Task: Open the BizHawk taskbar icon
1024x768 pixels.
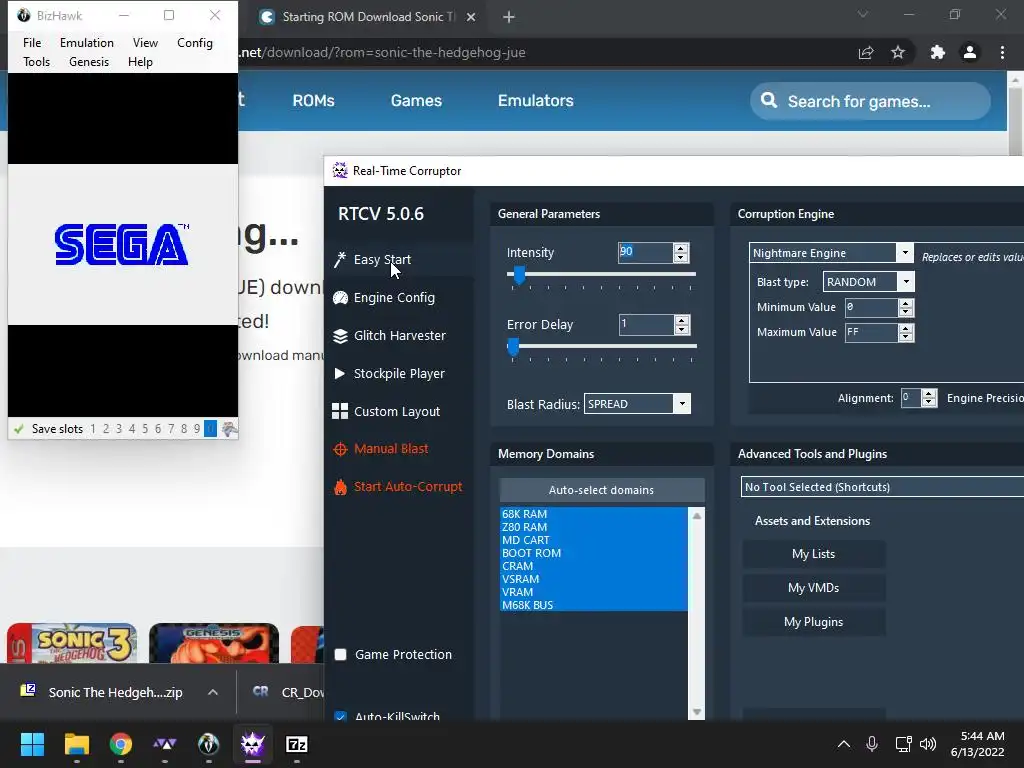Action: 208,744
